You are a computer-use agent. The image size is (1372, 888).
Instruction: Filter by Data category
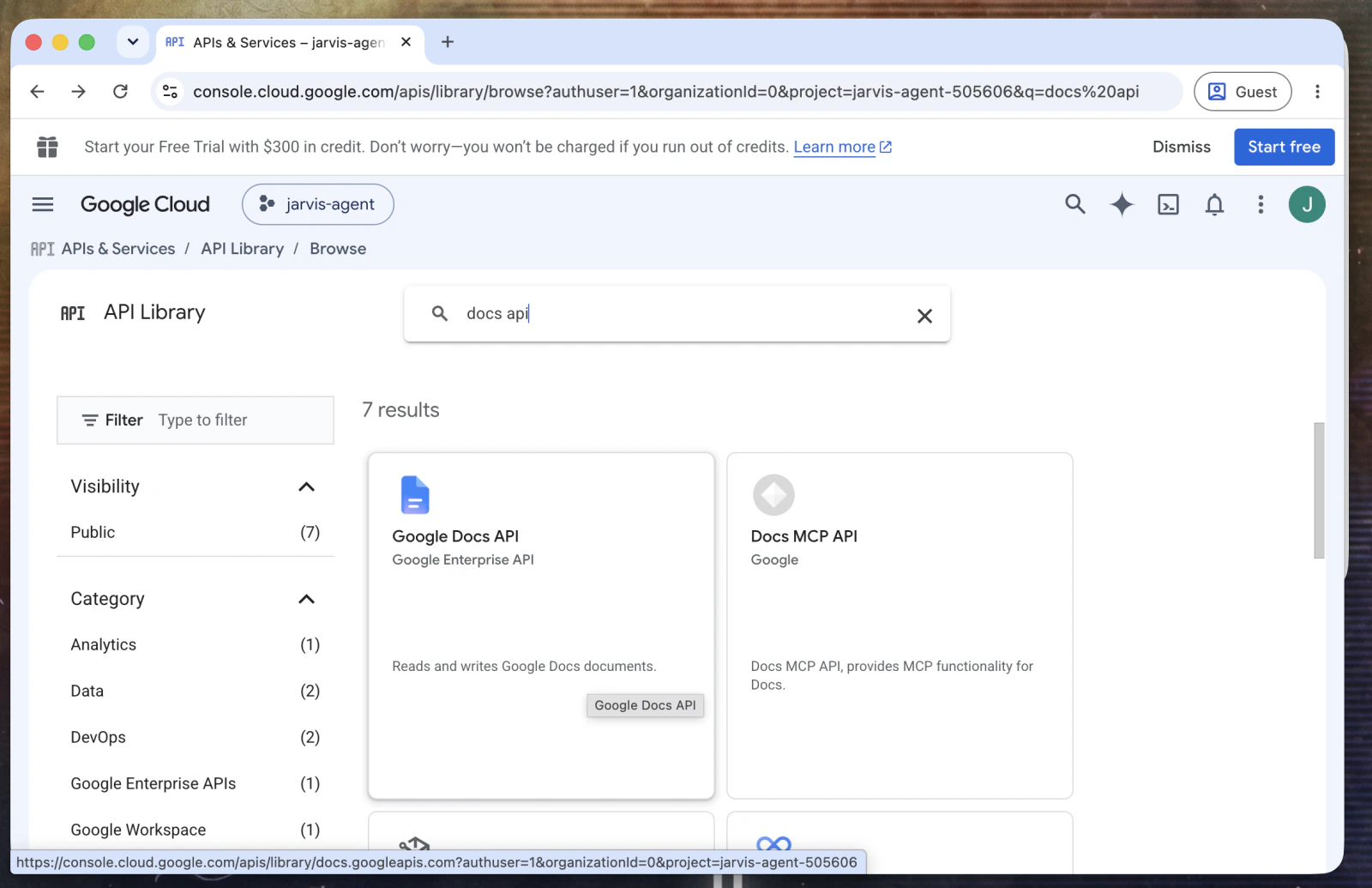tap(196, 692)
